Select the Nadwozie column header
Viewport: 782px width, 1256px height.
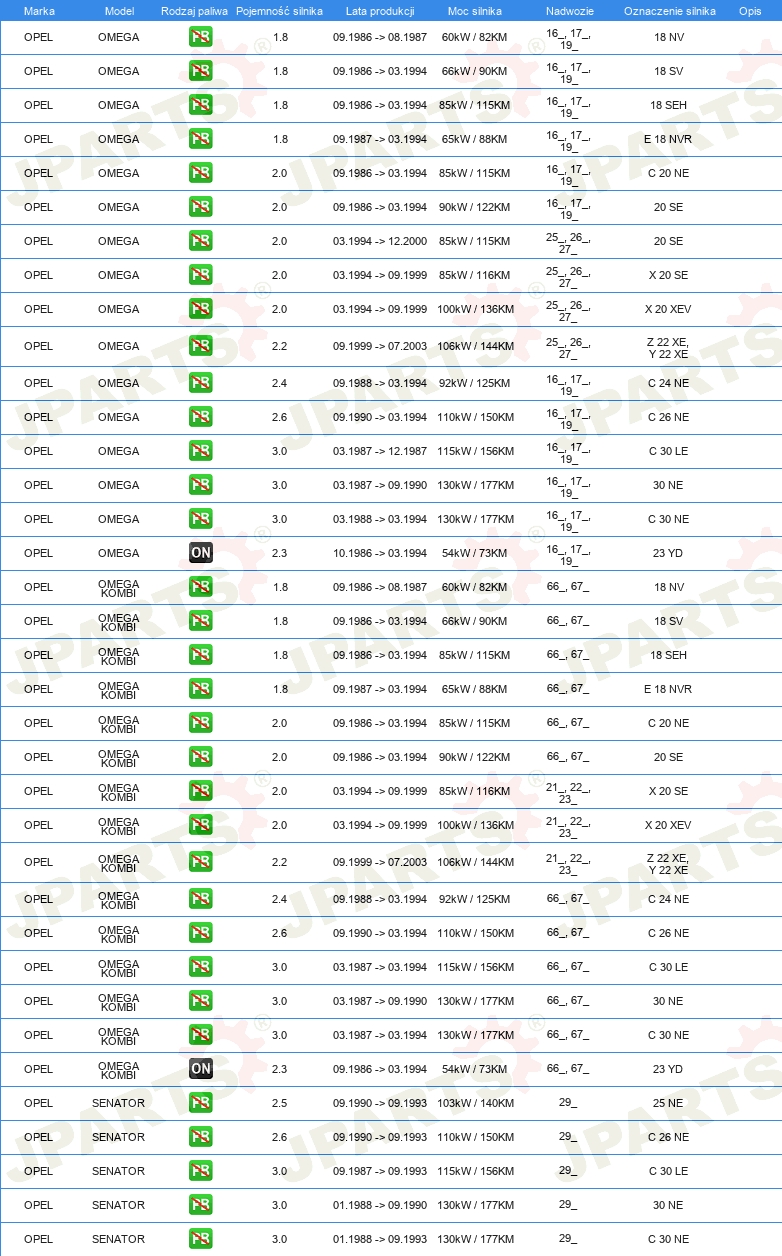pos(569,11)
